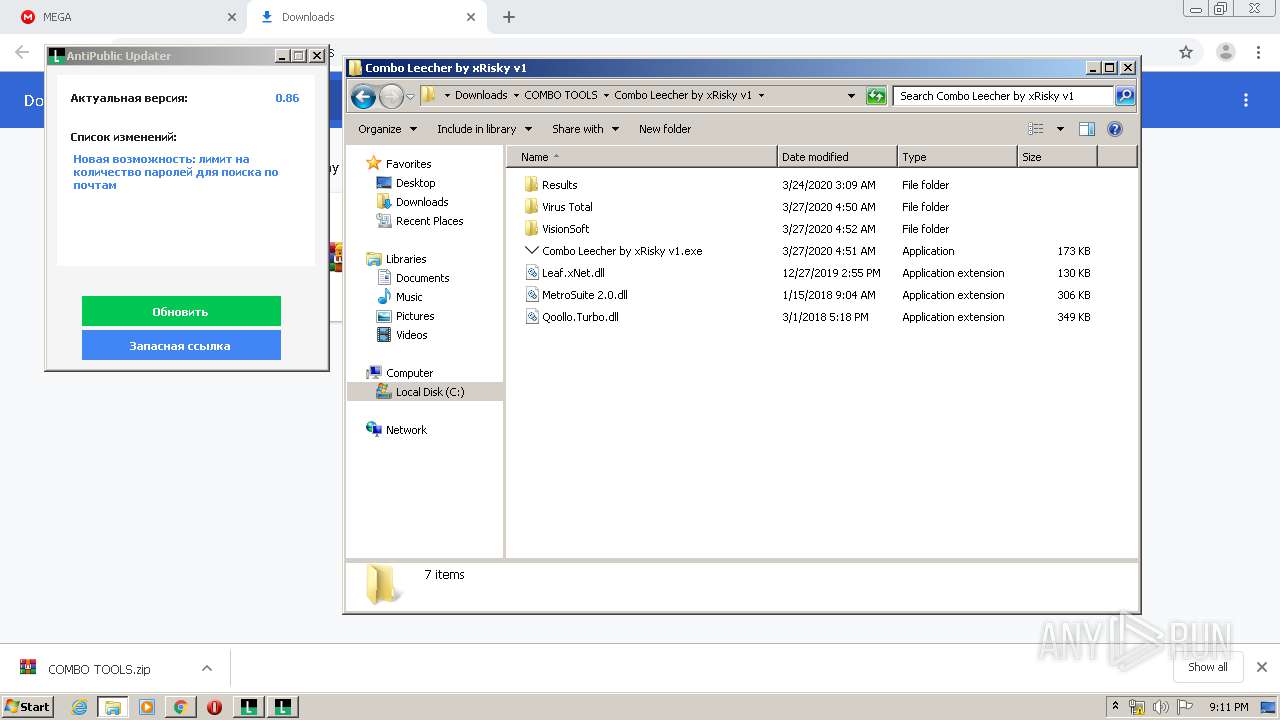Open the COMBO TOOLS.zip download options arrow
Viewport: 1280px width, 720px height.
coord(207,668)
